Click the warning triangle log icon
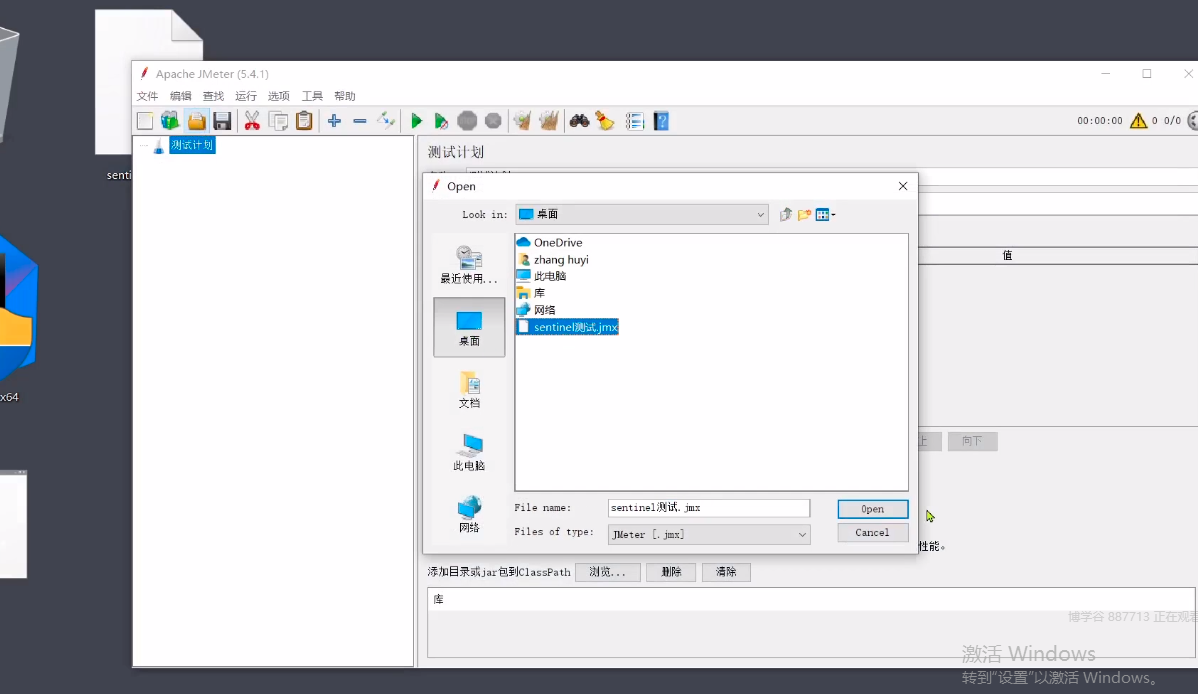1198x694 pixels. (1138, 121)
